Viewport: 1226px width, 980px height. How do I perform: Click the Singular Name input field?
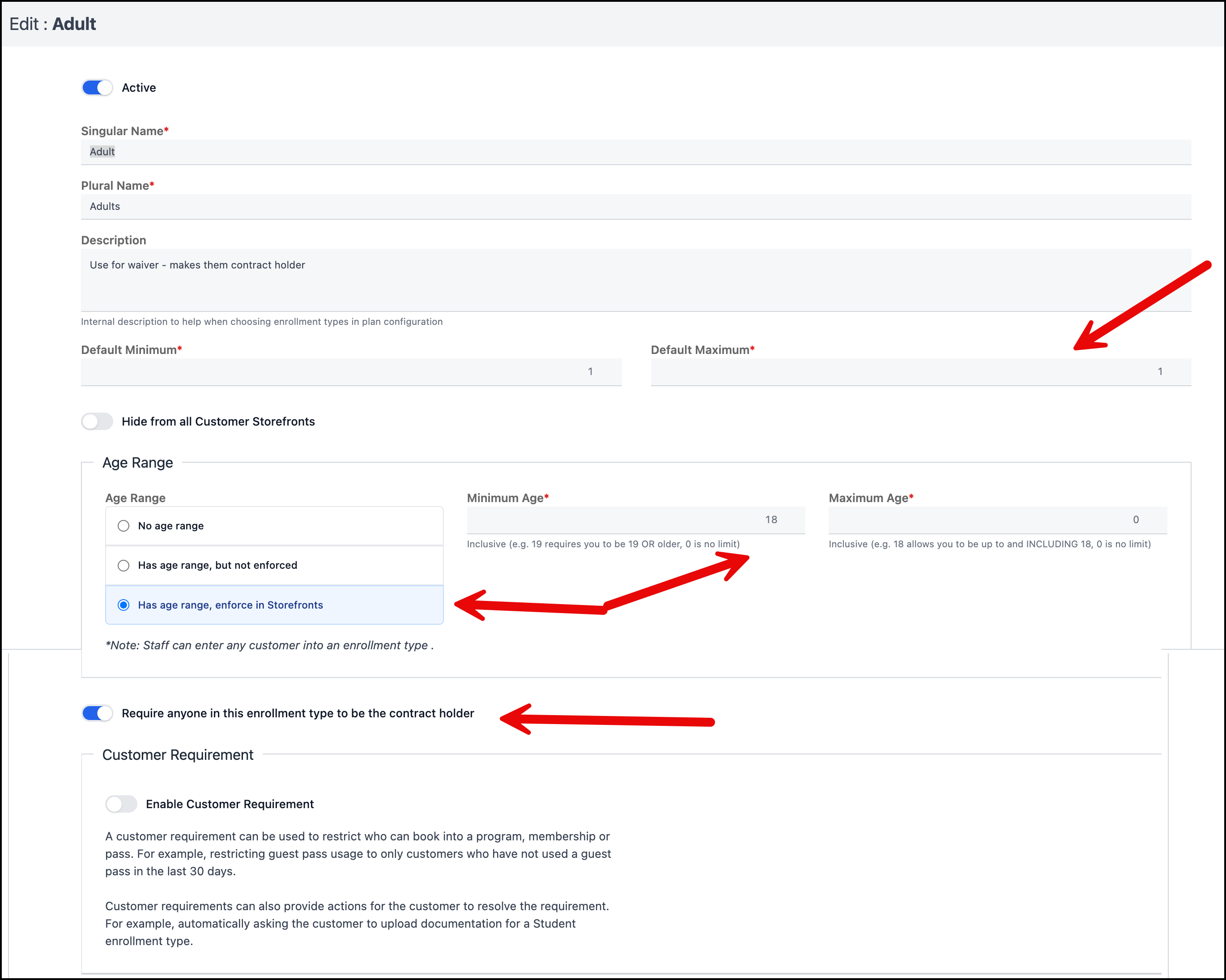pos(635,152)
